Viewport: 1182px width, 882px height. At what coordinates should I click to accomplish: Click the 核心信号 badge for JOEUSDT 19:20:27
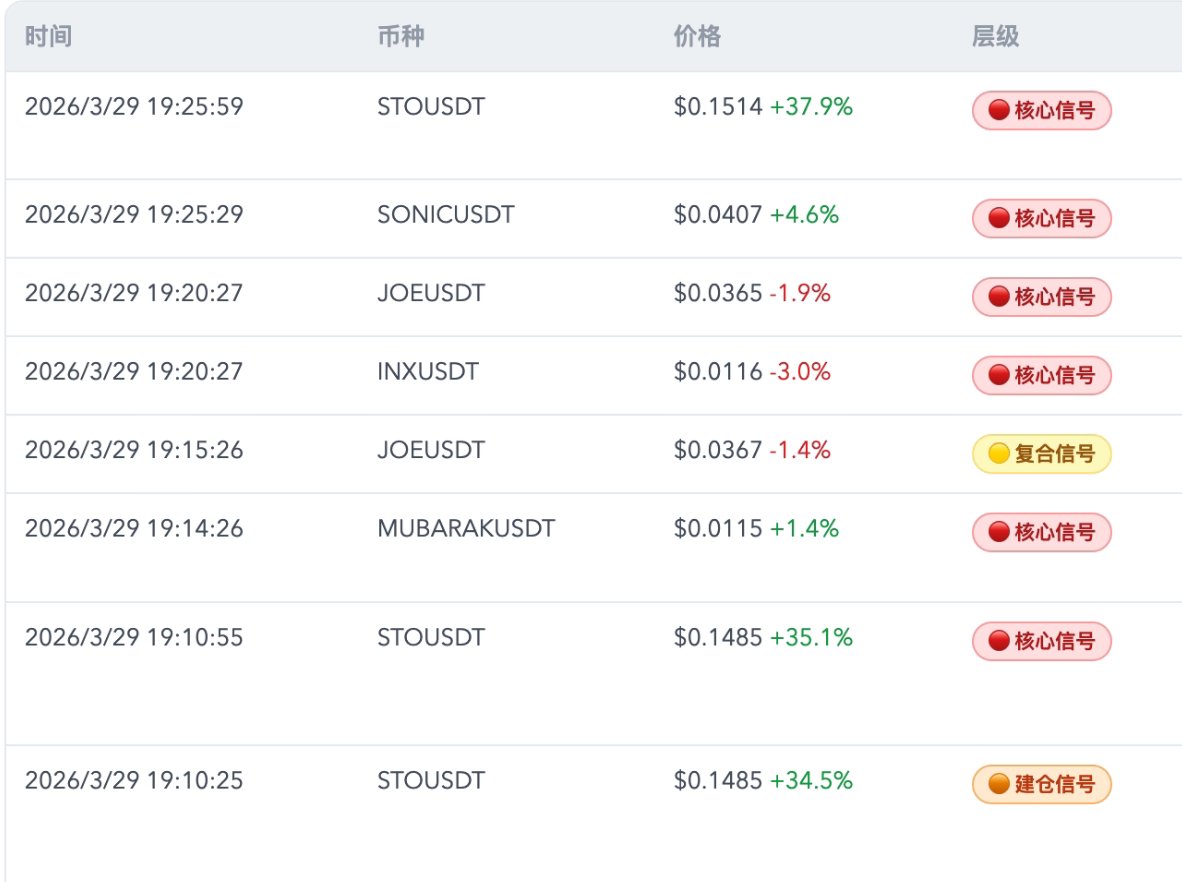point(1042,297)
